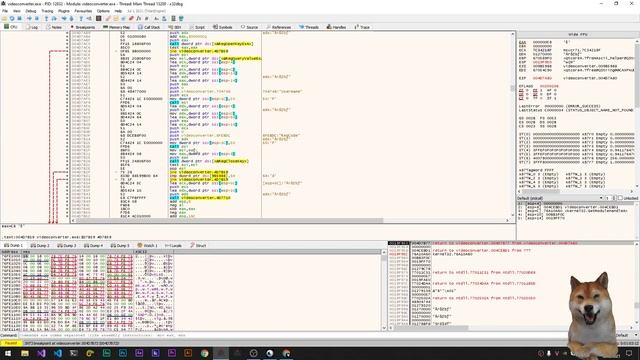Click the Pause execution toolbar icon
The image size is (640, 360).
coord(37,19)
